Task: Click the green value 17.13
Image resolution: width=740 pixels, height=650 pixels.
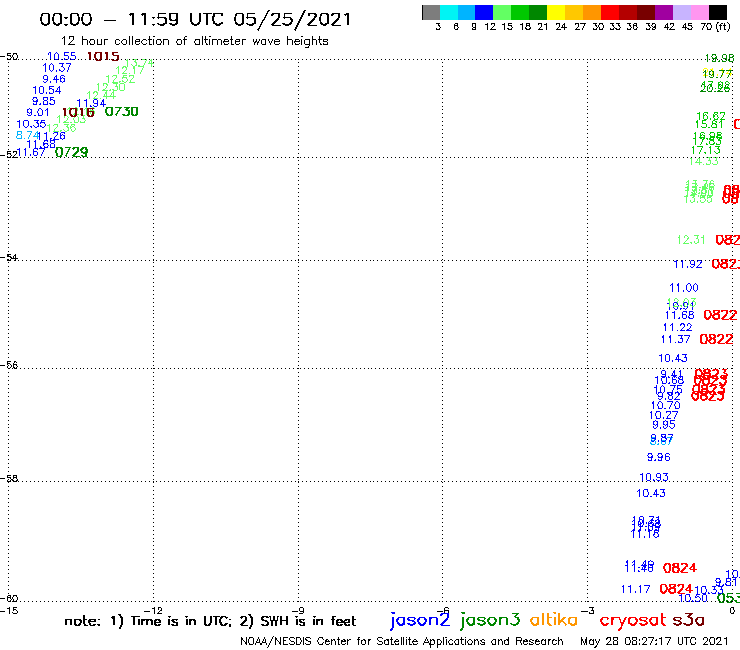Action: (706, 150)
